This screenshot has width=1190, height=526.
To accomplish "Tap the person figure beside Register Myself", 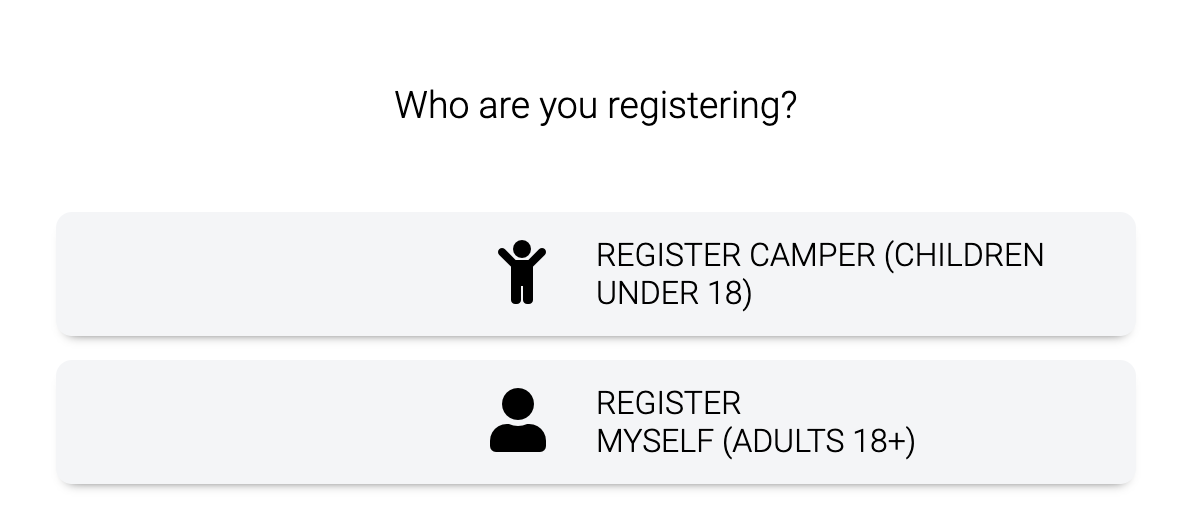I will tap(518, 420).
